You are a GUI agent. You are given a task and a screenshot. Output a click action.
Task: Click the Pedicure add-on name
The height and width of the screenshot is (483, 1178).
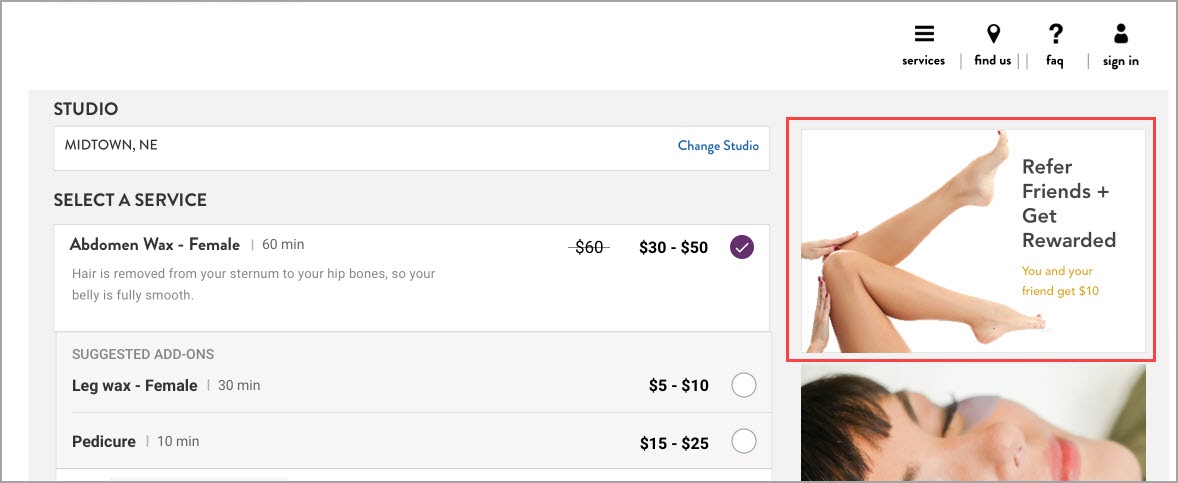104,441
